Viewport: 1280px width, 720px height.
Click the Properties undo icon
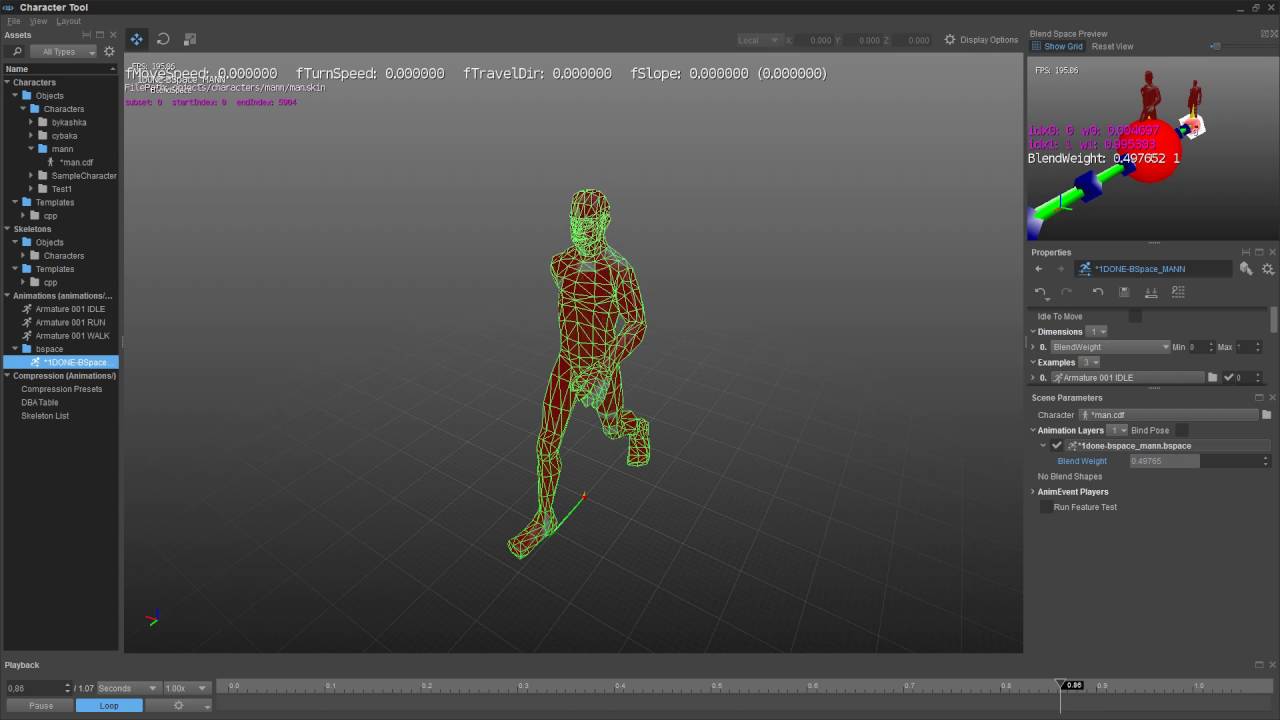click(1040, 292)
